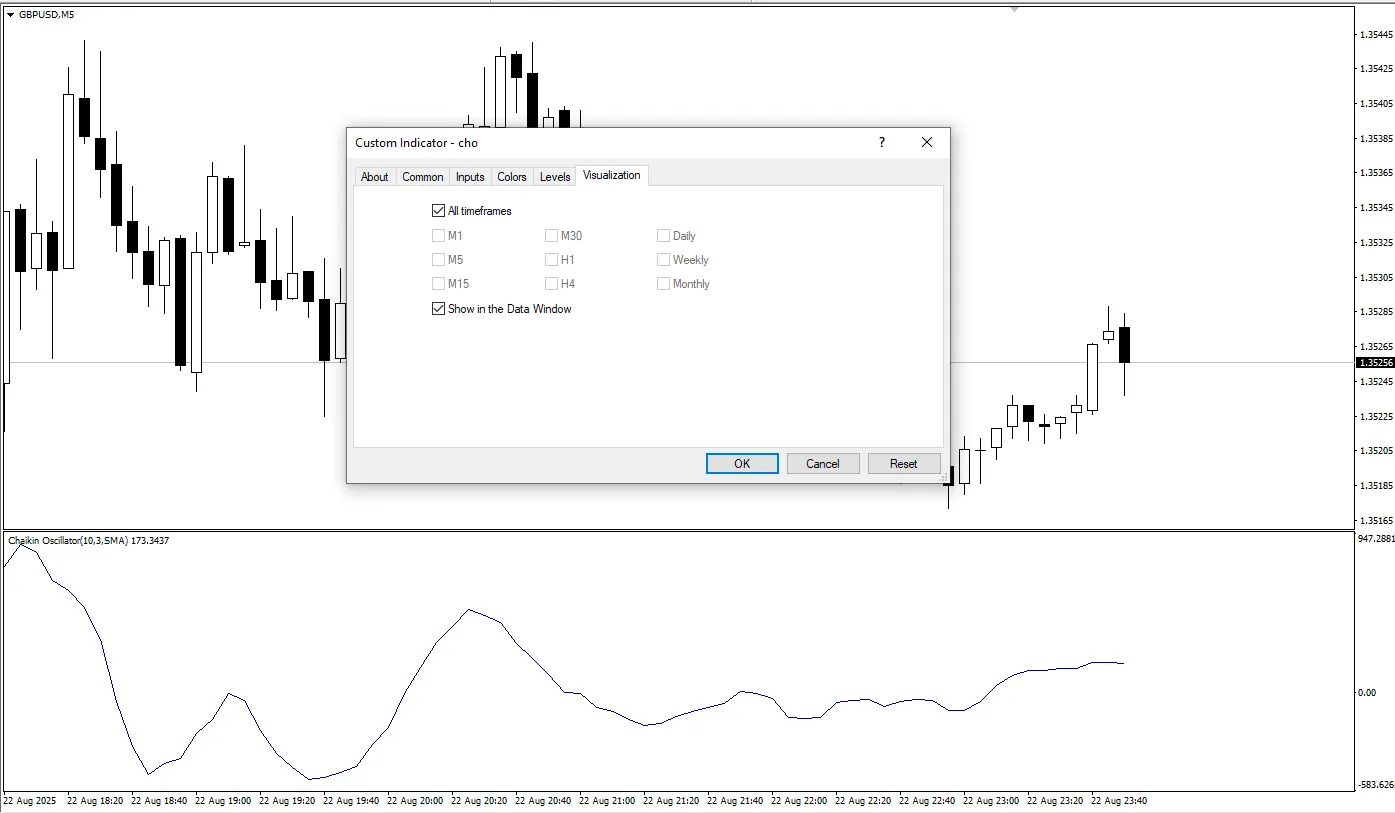Toggle the Weekly timeframe checkbox
The height and width of the screenshot is (813, 1395).
click(663, 260)
